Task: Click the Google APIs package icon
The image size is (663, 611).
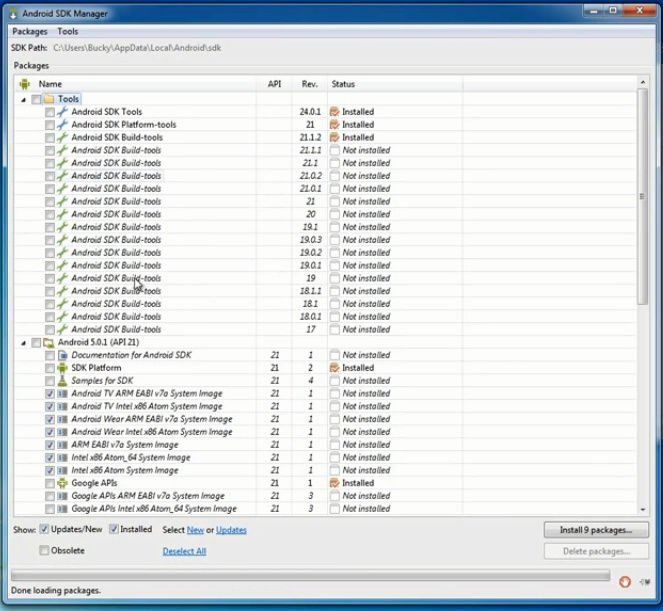Action: click(63, 483)
